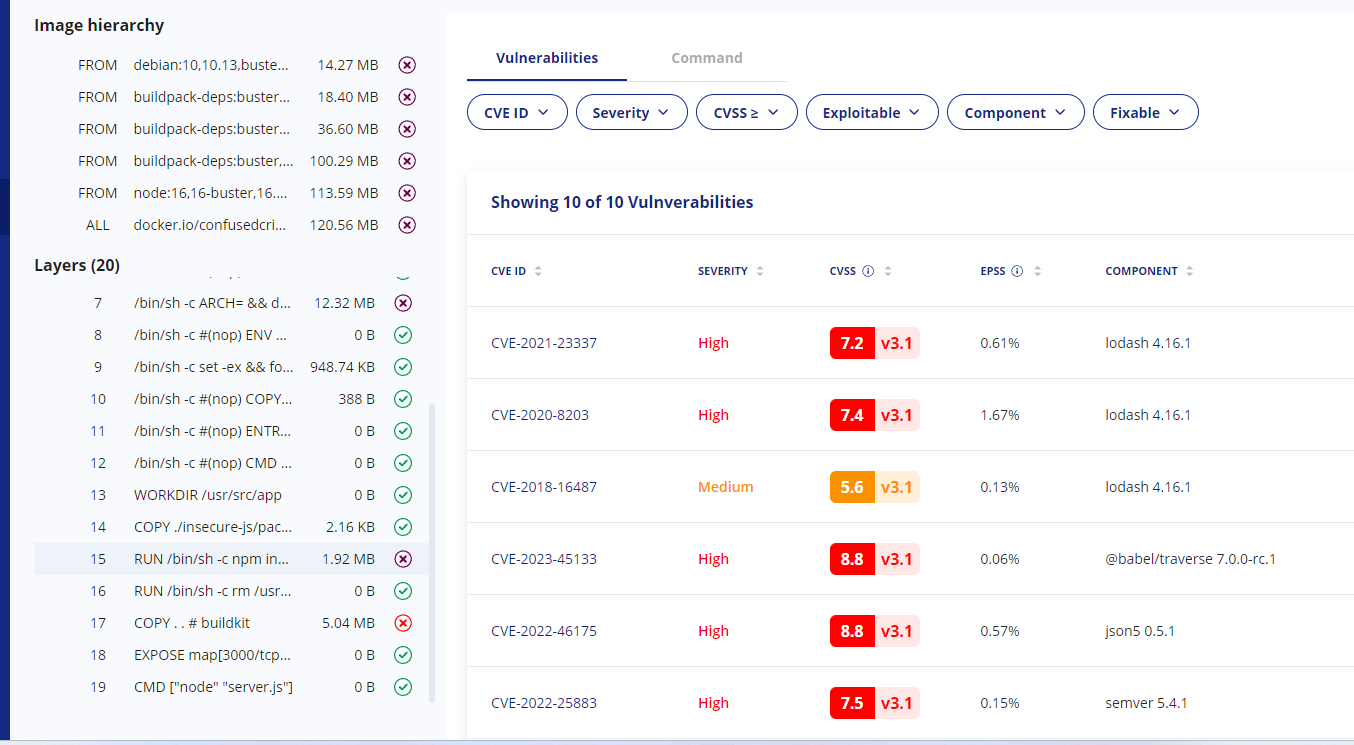Click the EPSS info icon in column header
This screenshot has height=745, width=1354.
1017,271
